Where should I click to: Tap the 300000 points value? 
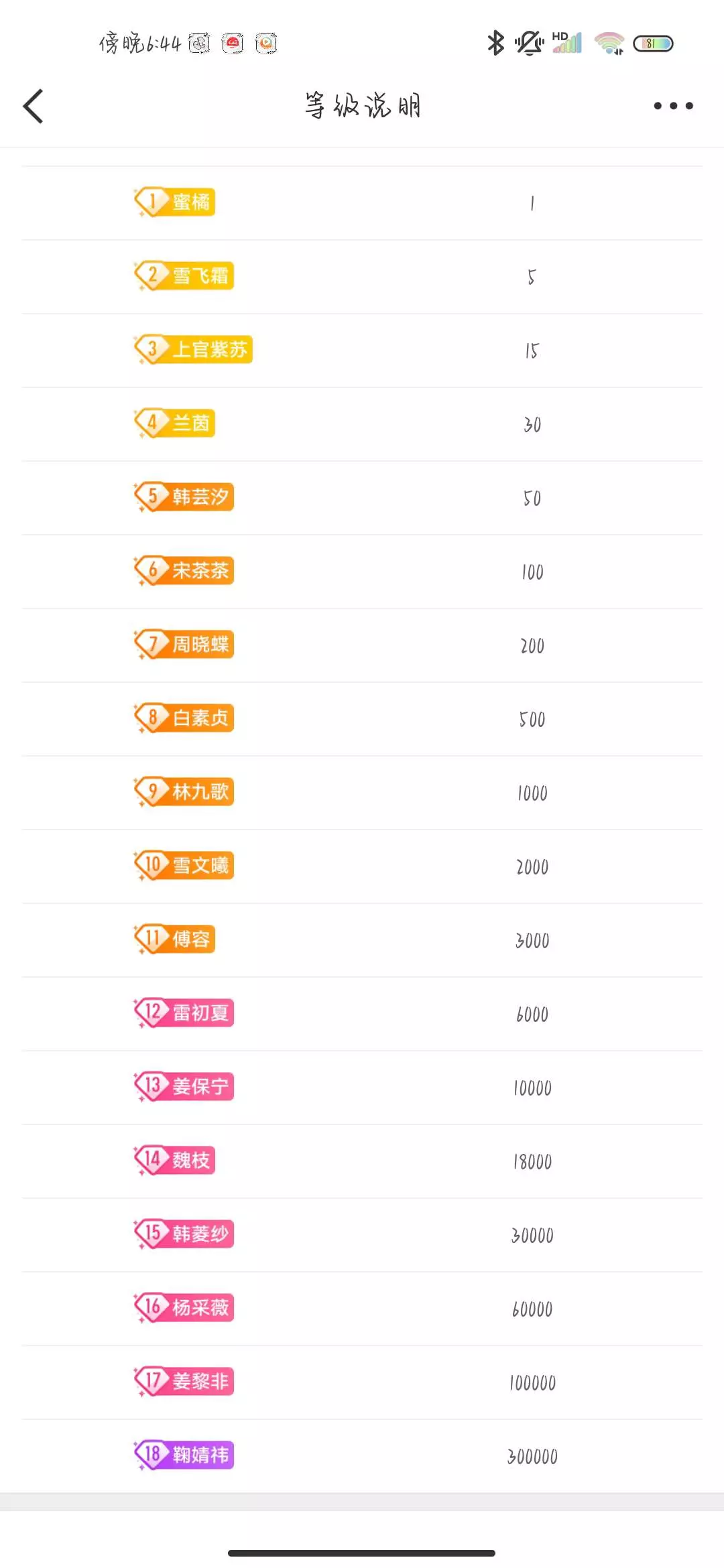pos(532,1457)
